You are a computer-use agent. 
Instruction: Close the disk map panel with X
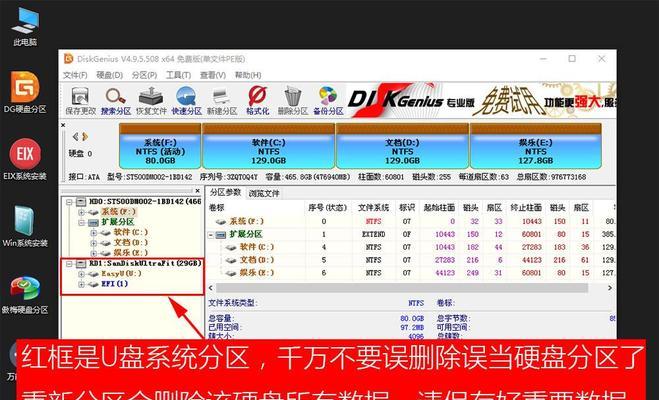(x=63, y=125)
